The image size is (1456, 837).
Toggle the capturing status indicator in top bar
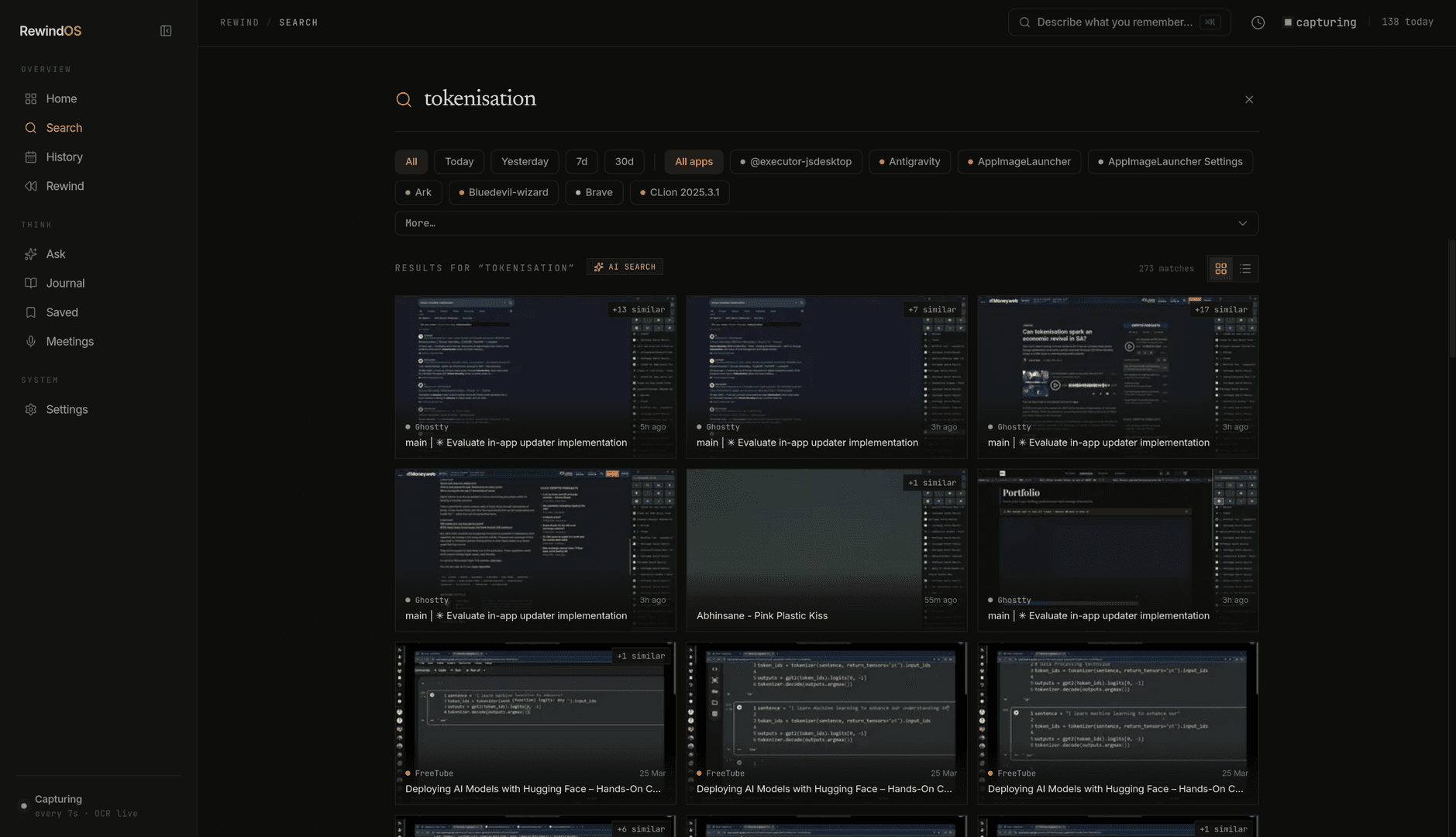click(x=1320, y=22)
